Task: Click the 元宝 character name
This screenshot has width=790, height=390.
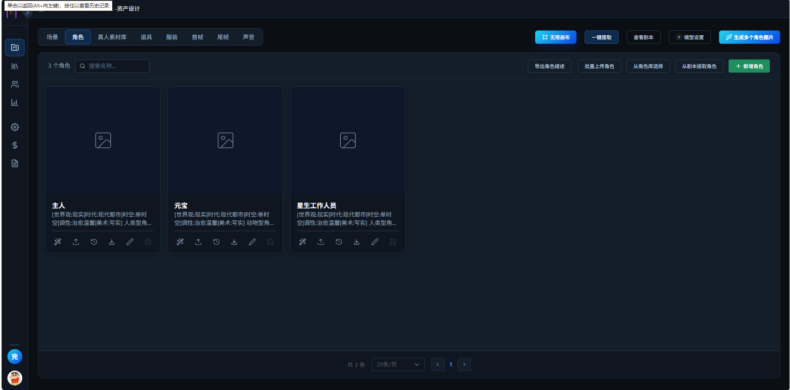Action: [x=181, y=206]
